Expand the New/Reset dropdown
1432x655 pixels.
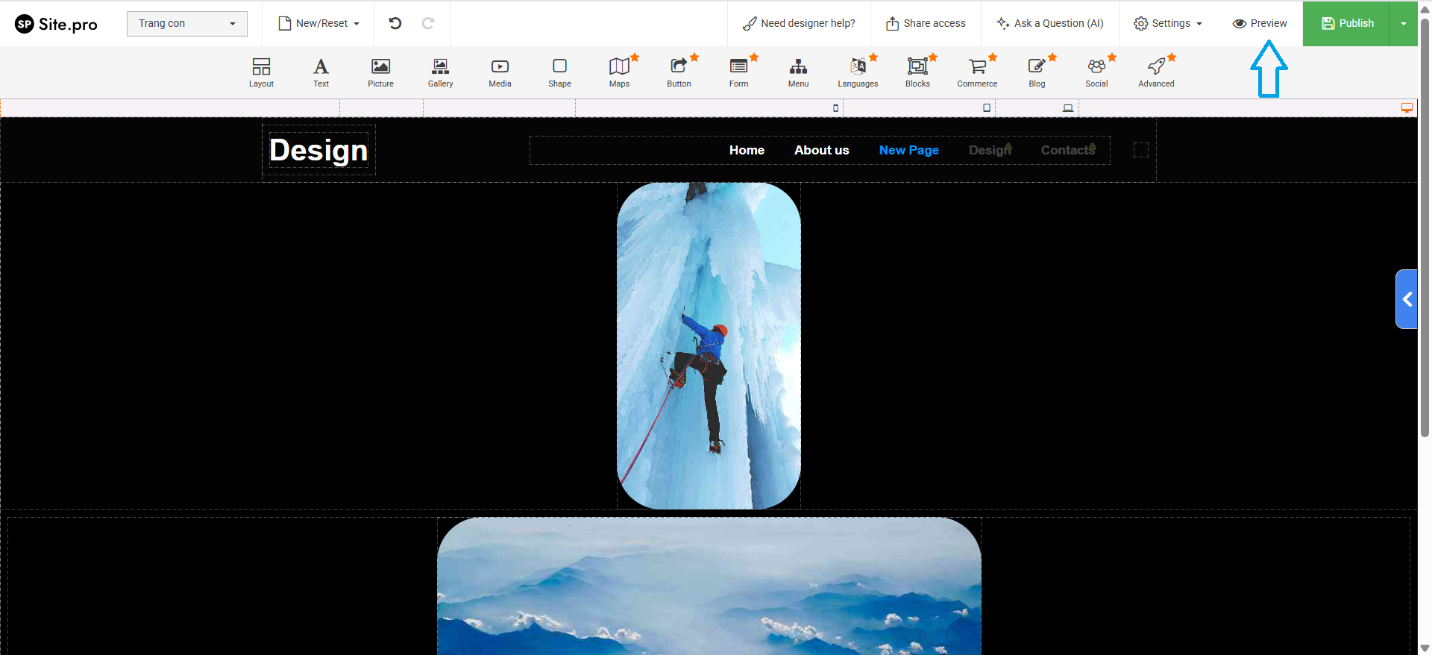coord(318,23)
